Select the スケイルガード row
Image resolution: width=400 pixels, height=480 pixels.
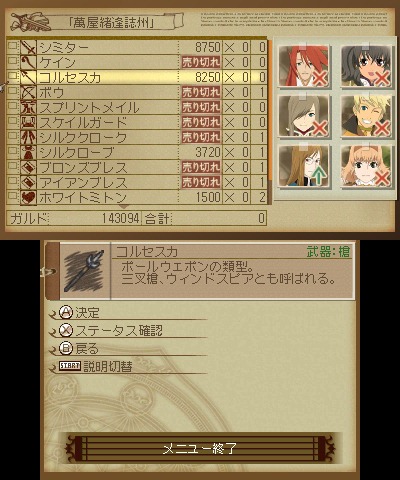pyautogui.click(x=137, y=122)
